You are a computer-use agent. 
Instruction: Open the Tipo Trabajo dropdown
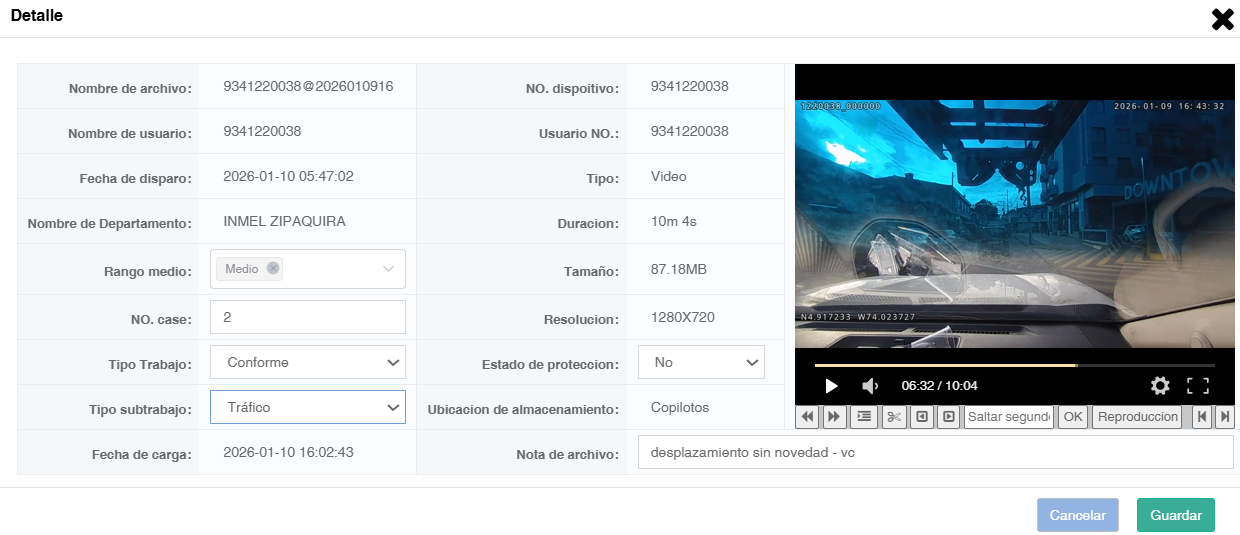pos(308,363)
